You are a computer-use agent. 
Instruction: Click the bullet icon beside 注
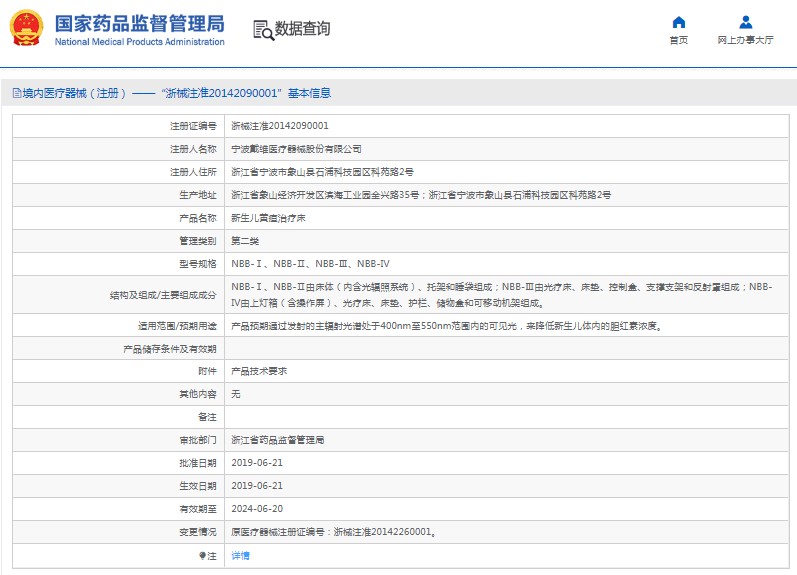pos(202,556)
